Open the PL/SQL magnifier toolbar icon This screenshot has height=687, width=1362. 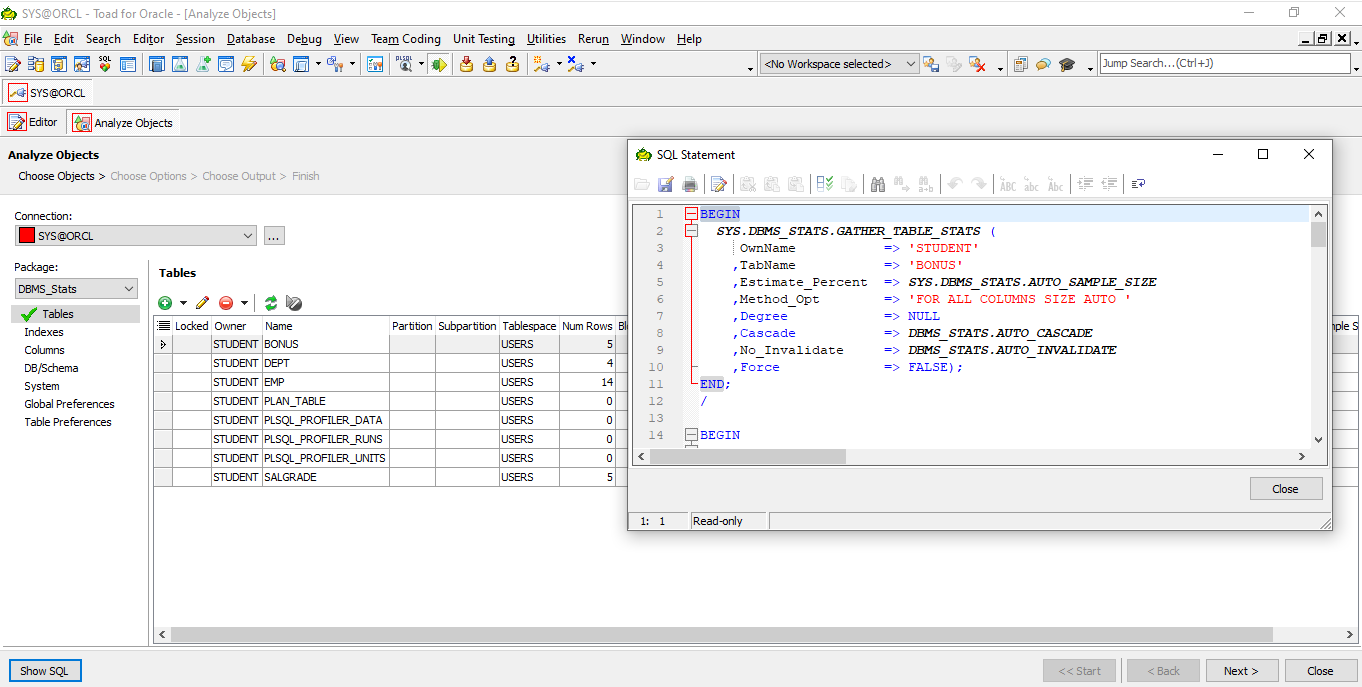coord(405,64)
